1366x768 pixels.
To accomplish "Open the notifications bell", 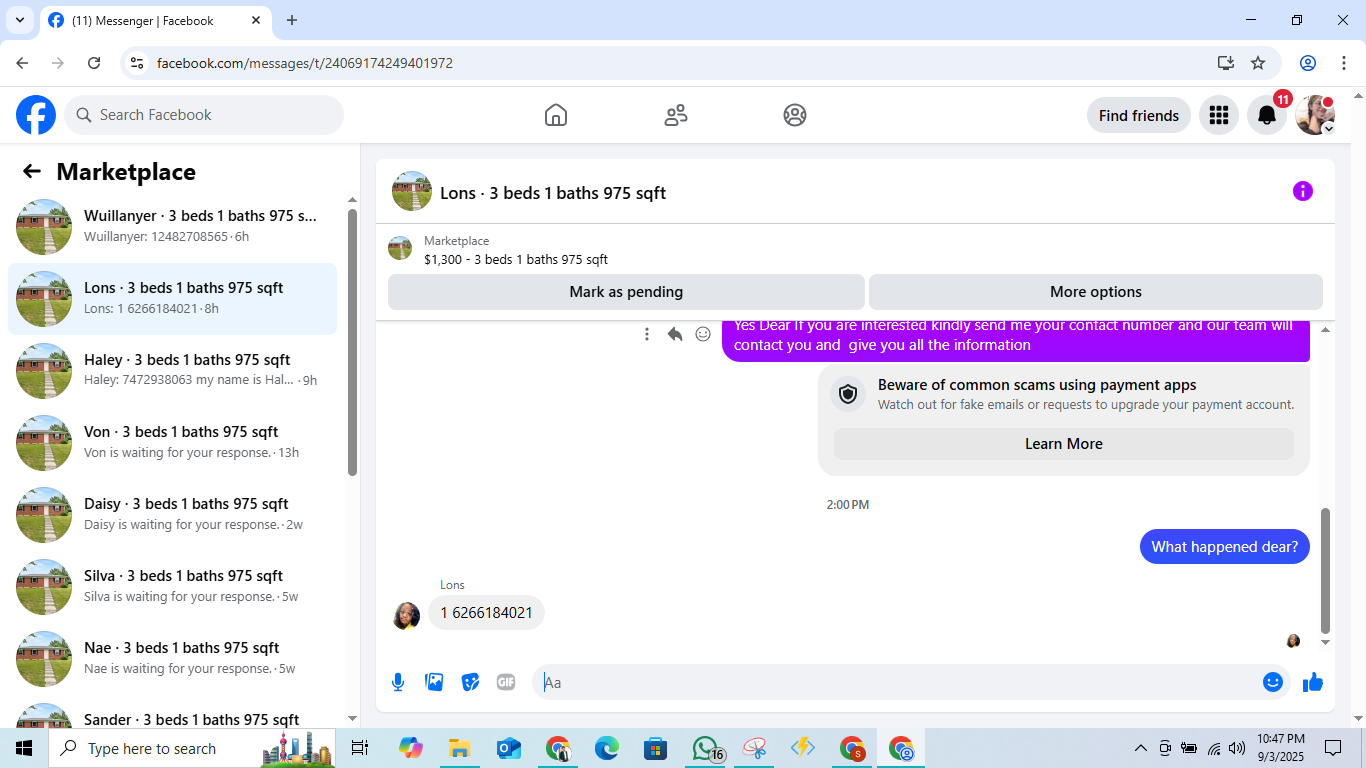I will [1267, 115].
